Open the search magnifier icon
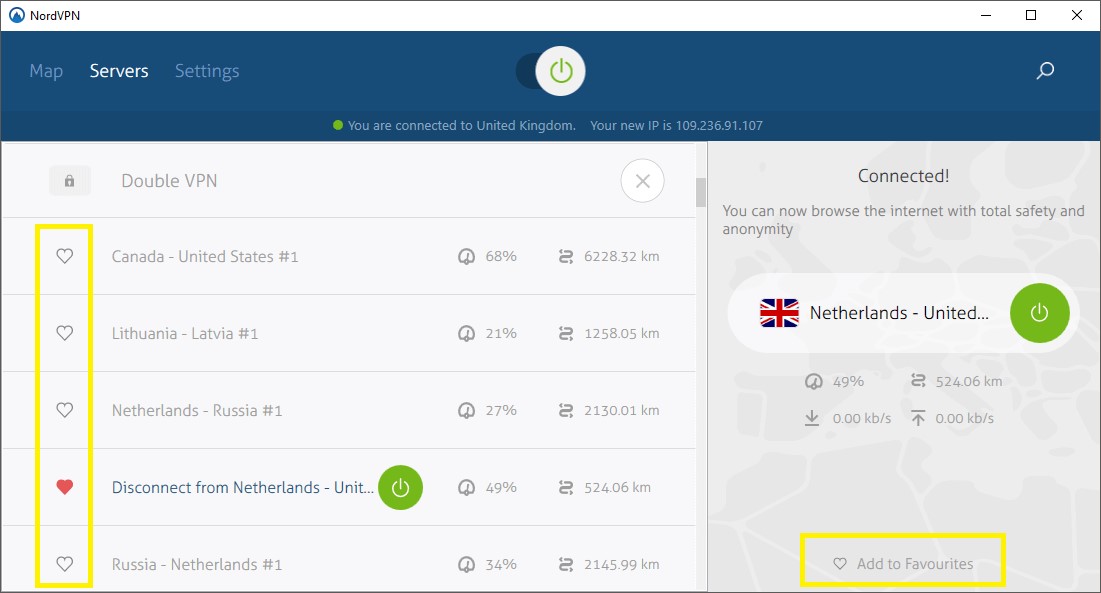 (x=1045, y=71)
